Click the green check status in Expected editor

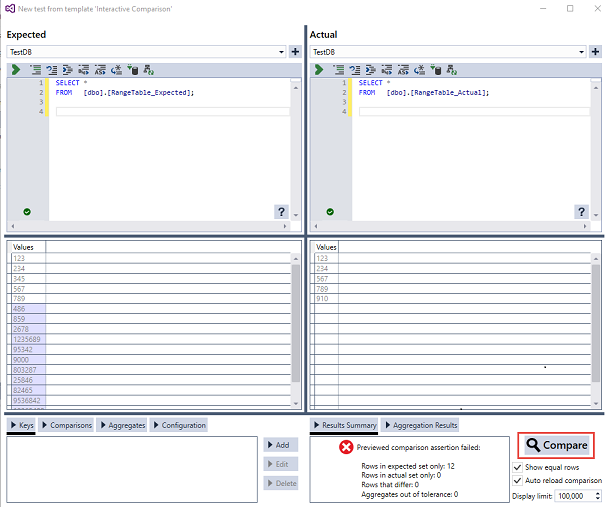(x=27, y=212)
